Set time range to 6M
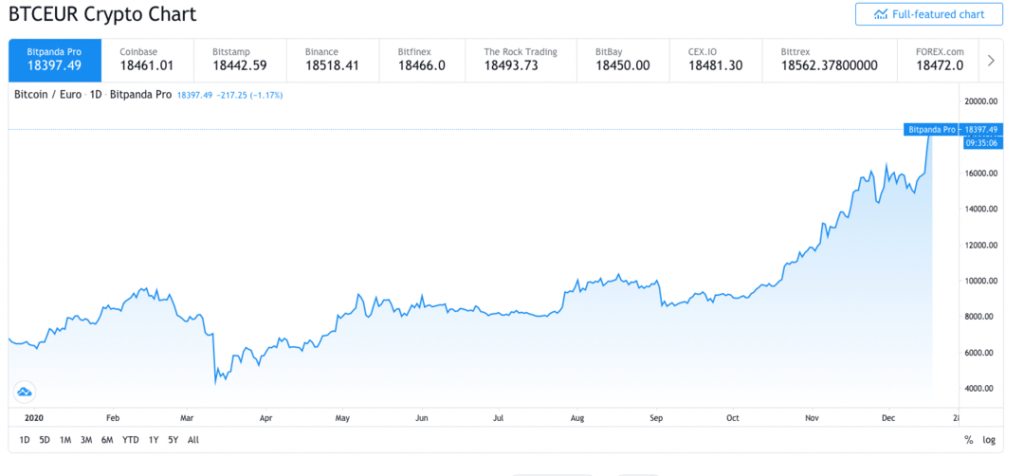 coord(107,440)
